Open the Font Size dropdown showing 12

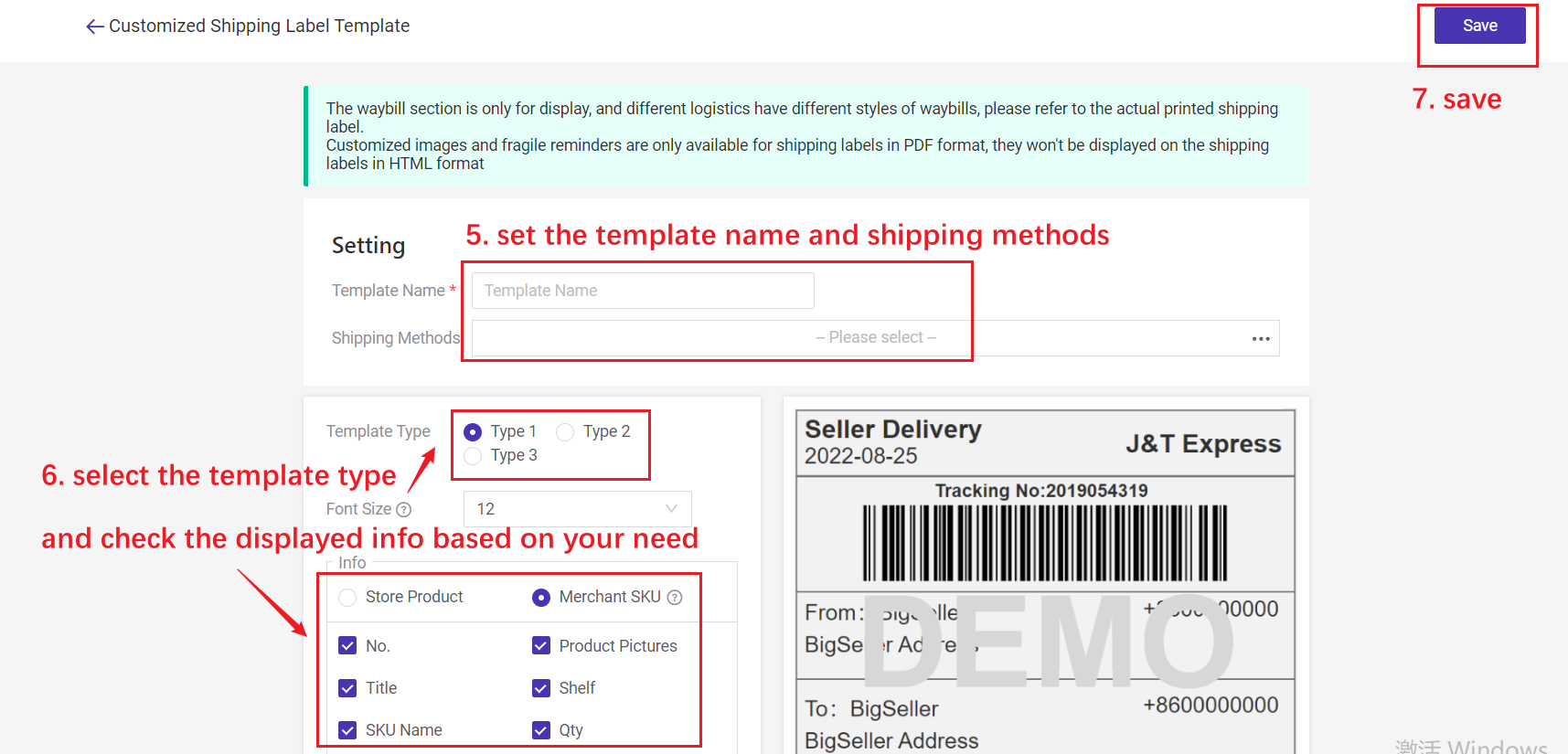[577, 509]
